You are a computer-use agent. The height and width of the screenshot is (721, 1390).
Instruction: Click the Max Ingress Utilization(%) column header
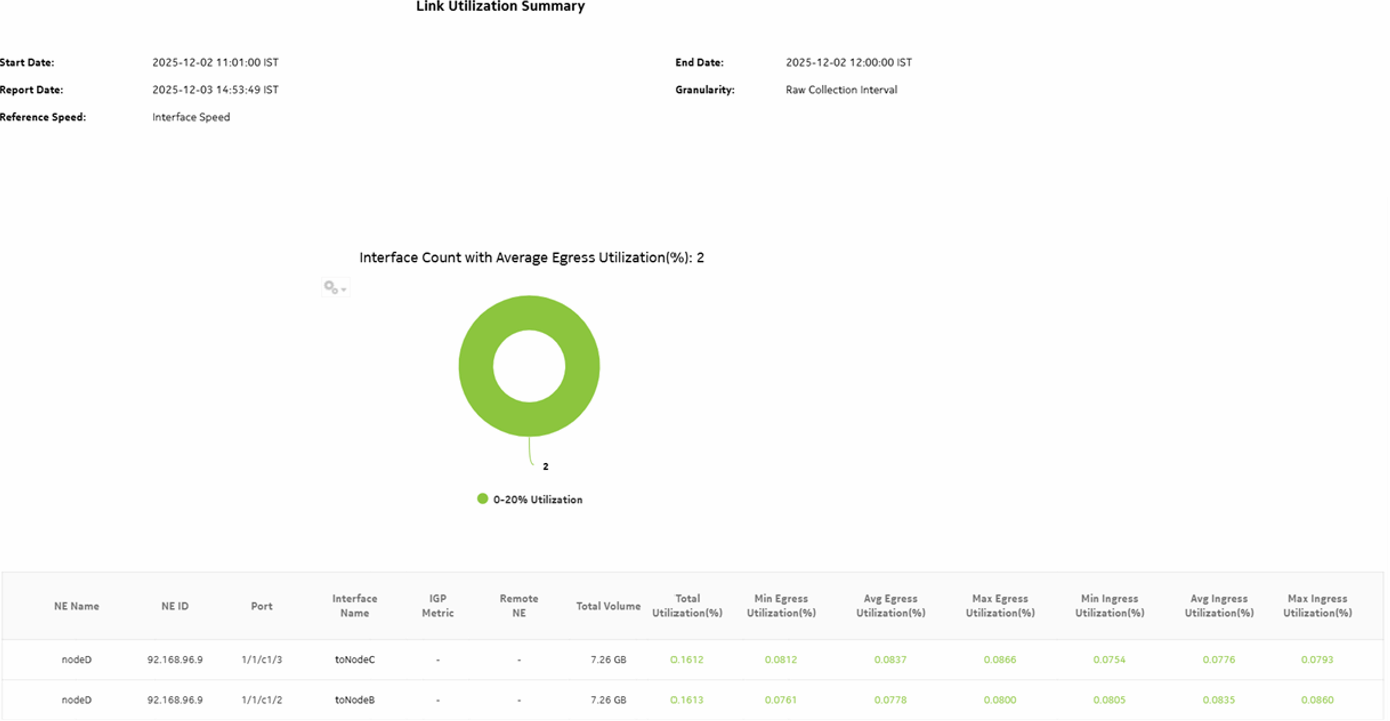coord(1317,605)
